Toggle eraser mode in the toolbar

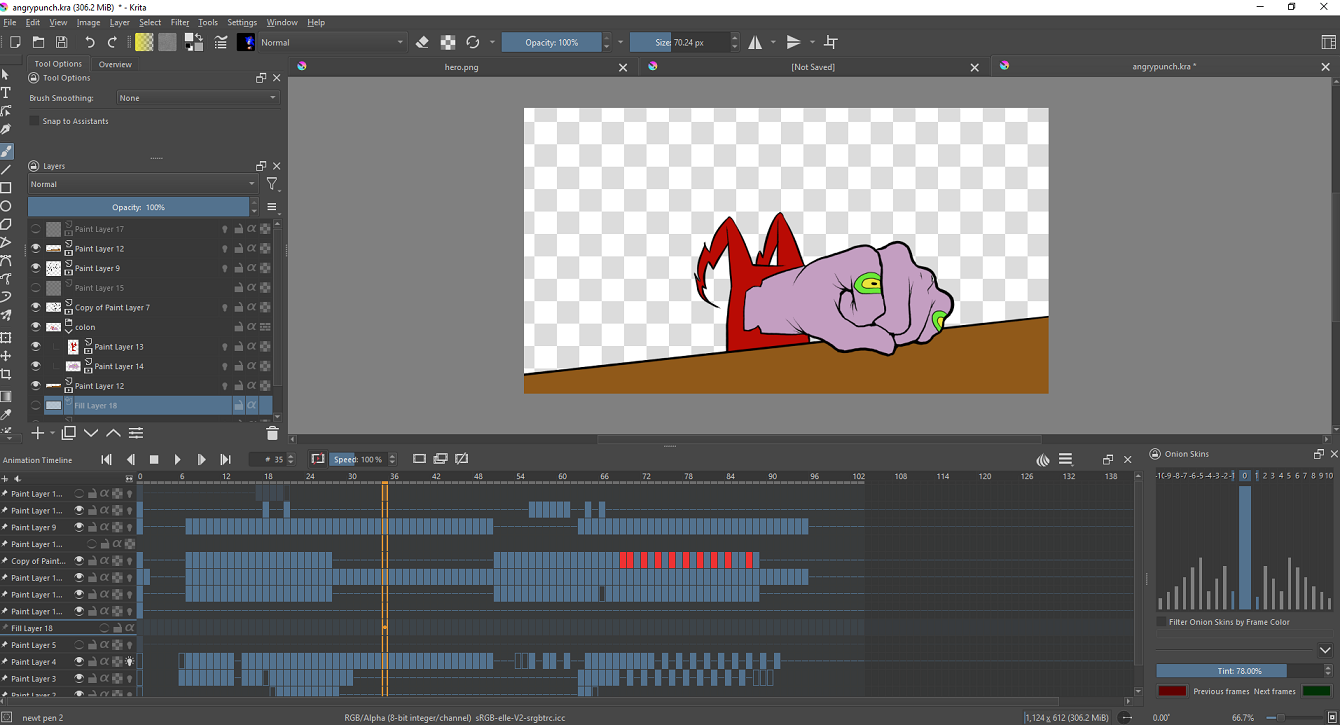tap(422, 42)
